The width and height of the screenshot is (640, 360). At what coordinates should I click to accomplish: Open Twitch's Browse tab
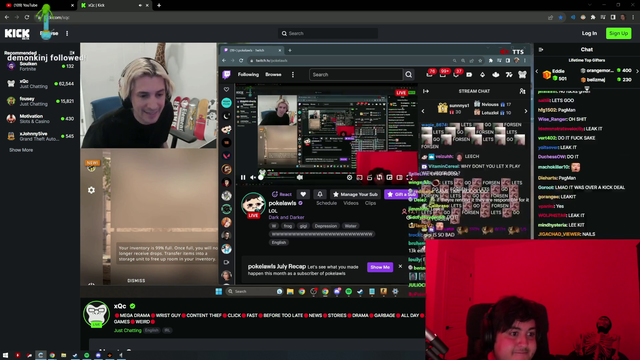273,75
